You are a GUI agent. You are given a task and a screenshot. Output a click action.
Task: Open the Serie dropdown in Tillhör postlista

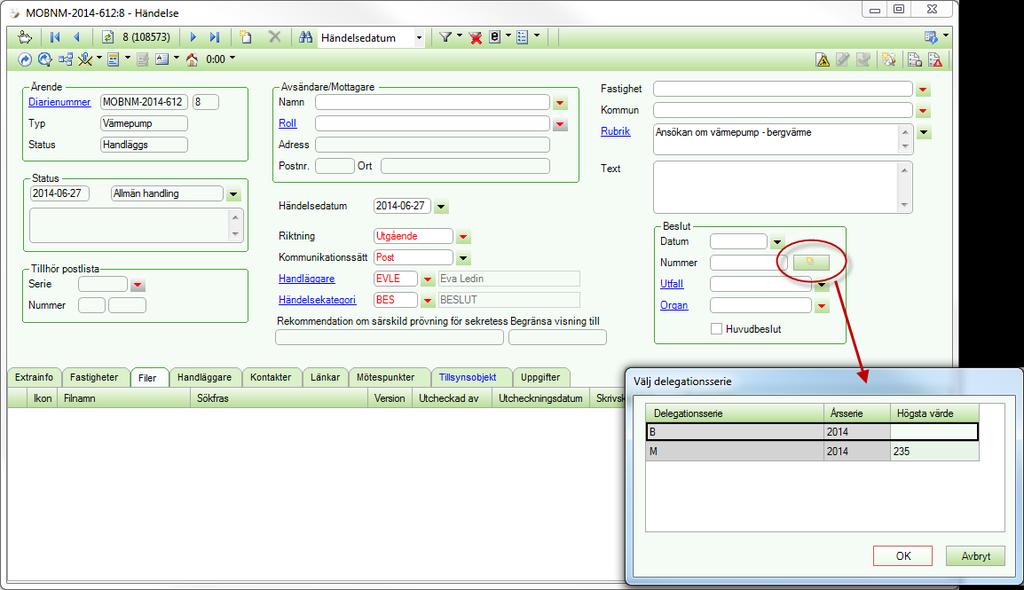click(137, 285)
